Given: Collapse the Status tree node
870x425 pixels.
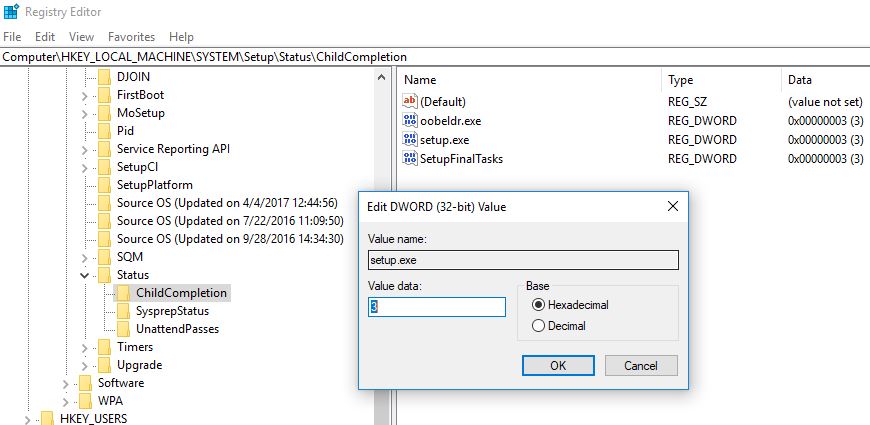Looking at the screenshot, I should click(x=85, y=275).
